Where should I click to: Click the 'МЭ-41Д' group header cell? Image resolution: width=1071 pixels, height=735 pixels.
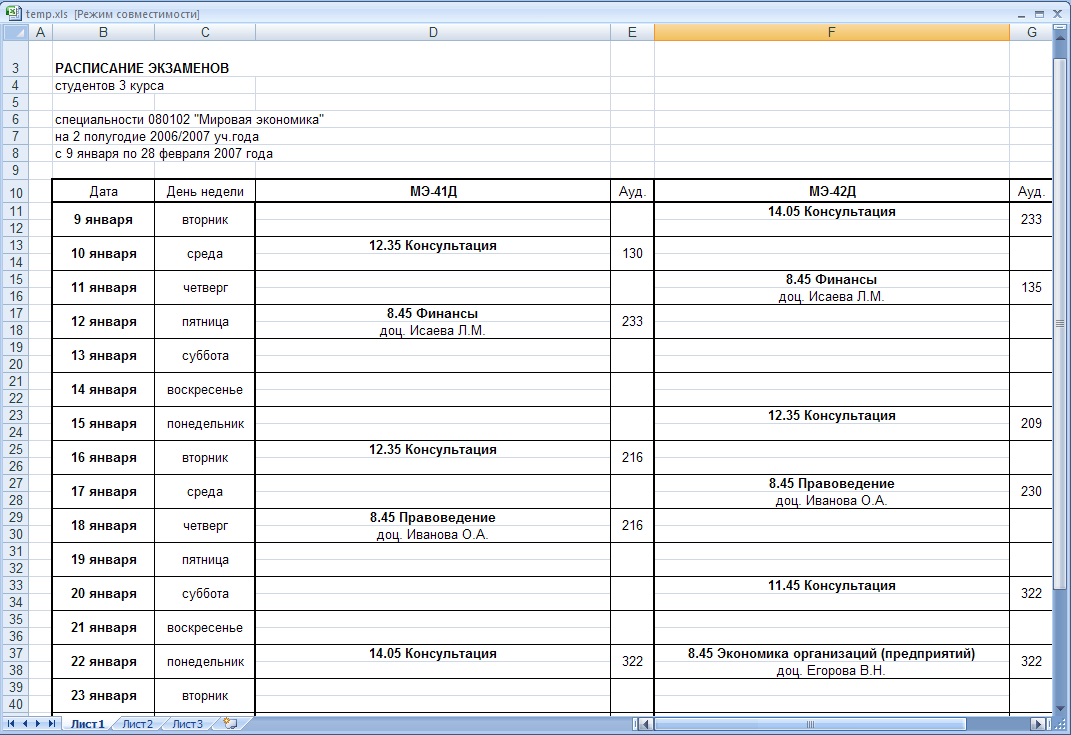coord(433,191)
